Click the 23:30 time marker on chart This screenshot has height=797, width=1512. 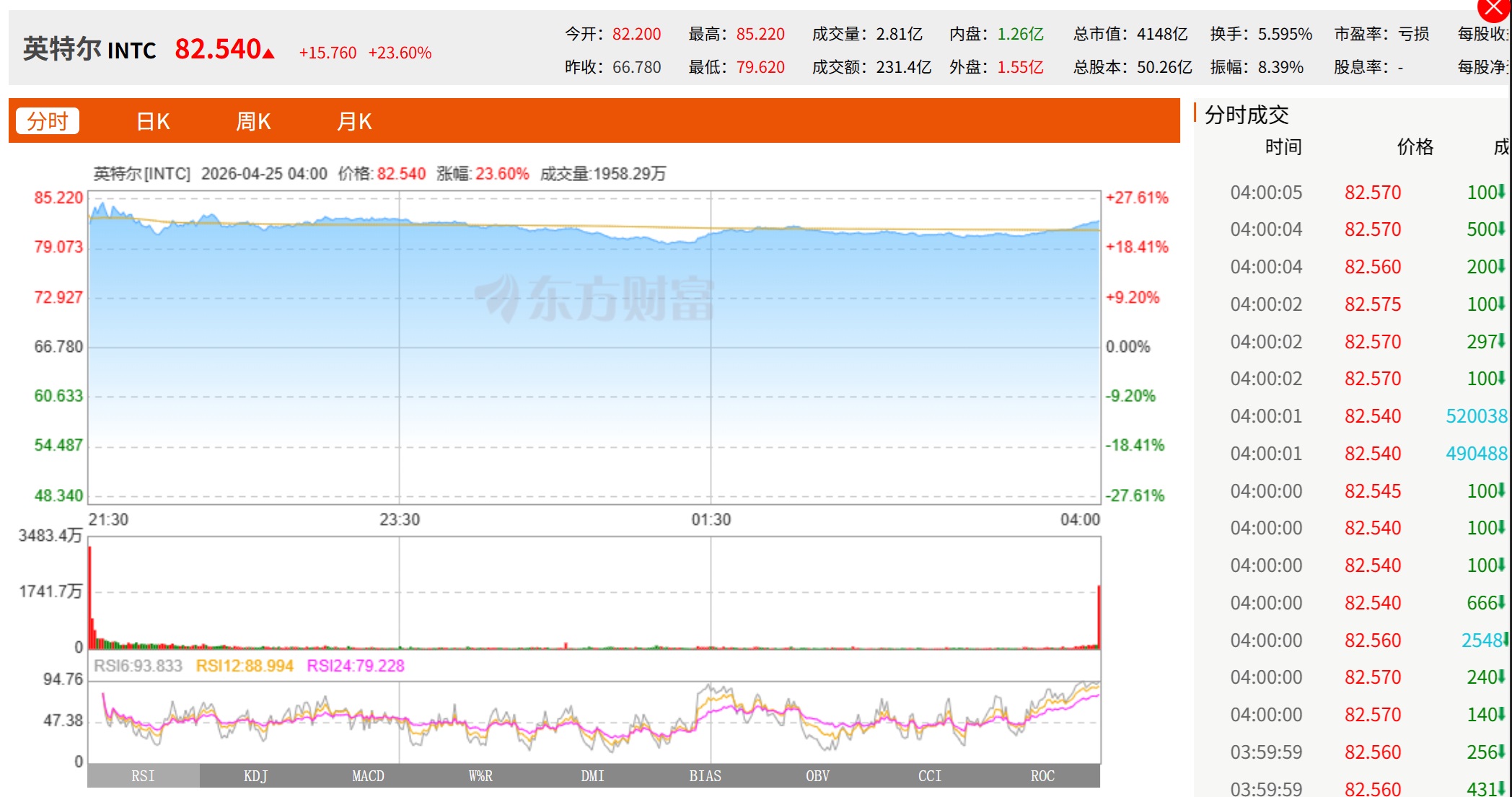(x=400, y=519)
